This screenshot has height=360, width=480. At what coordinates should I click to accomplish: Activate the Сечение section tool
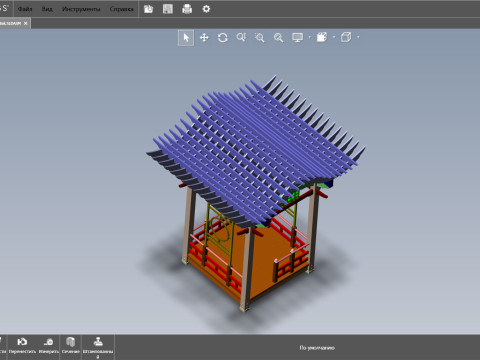coord(71,346)
